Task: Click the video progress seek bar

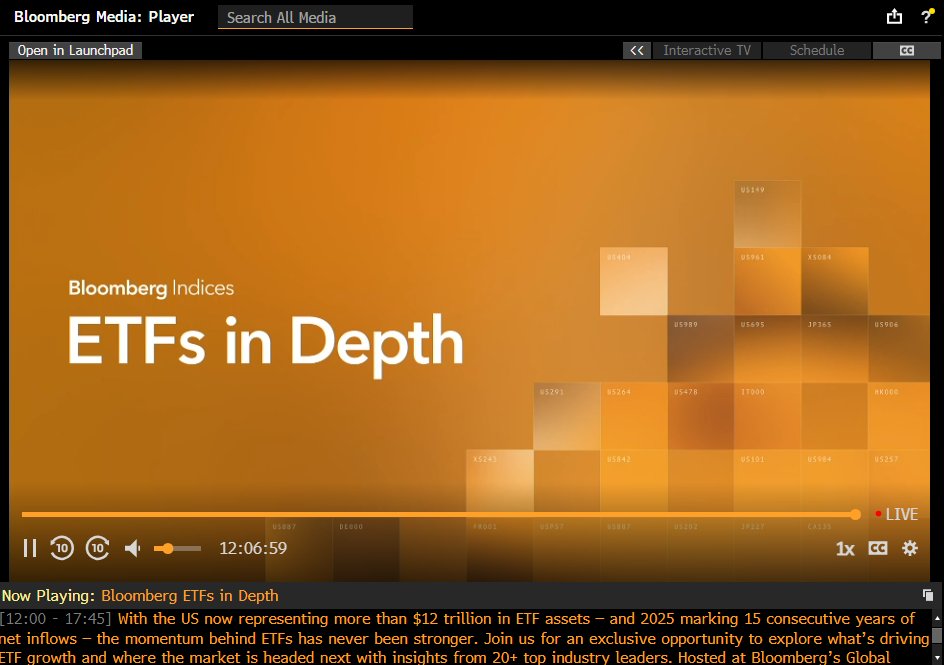Action: [438, 514]
